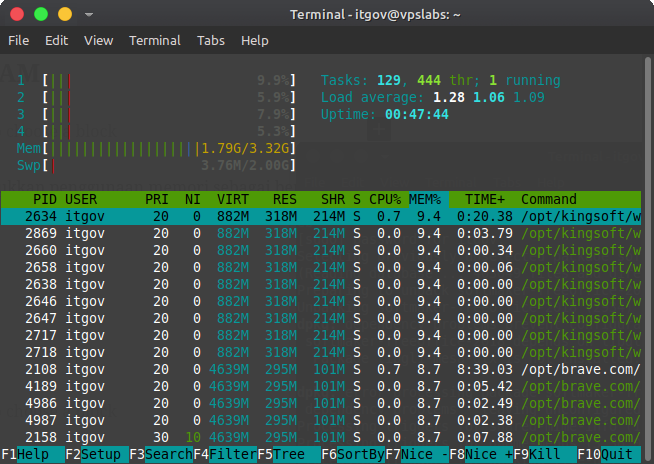This screenshot has width=654, height=464.
Task: Click the yellow window button
Action: tap(65, 14)
